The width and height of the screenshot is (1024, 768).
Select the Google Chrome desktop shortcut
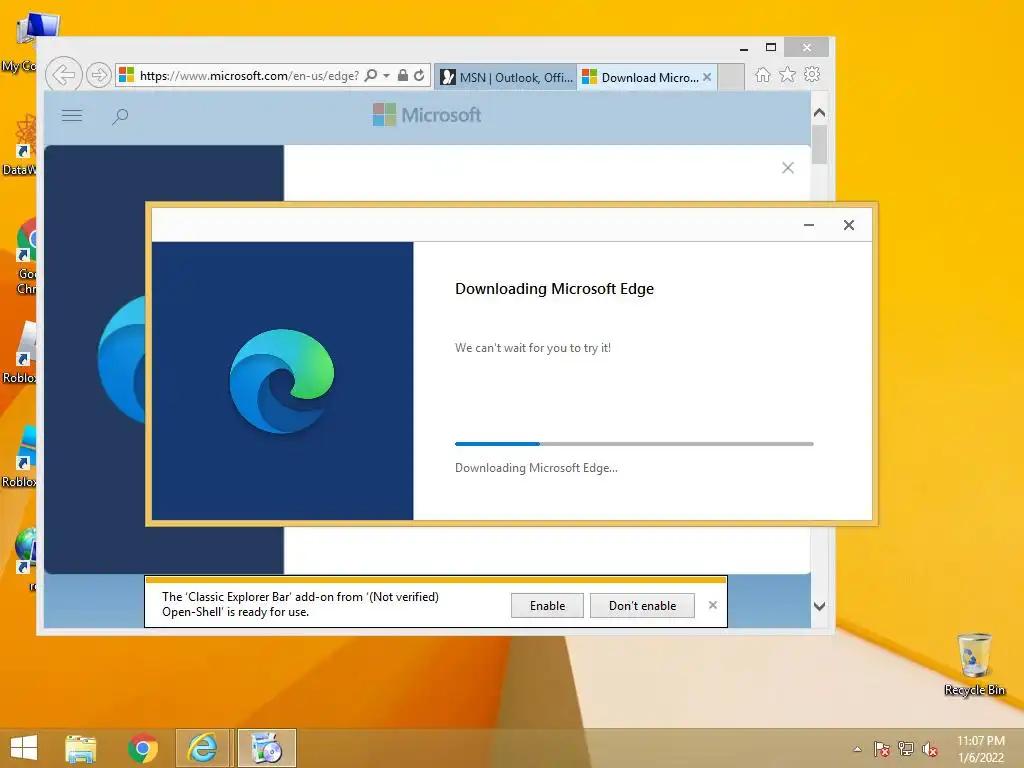coord(25,258)
